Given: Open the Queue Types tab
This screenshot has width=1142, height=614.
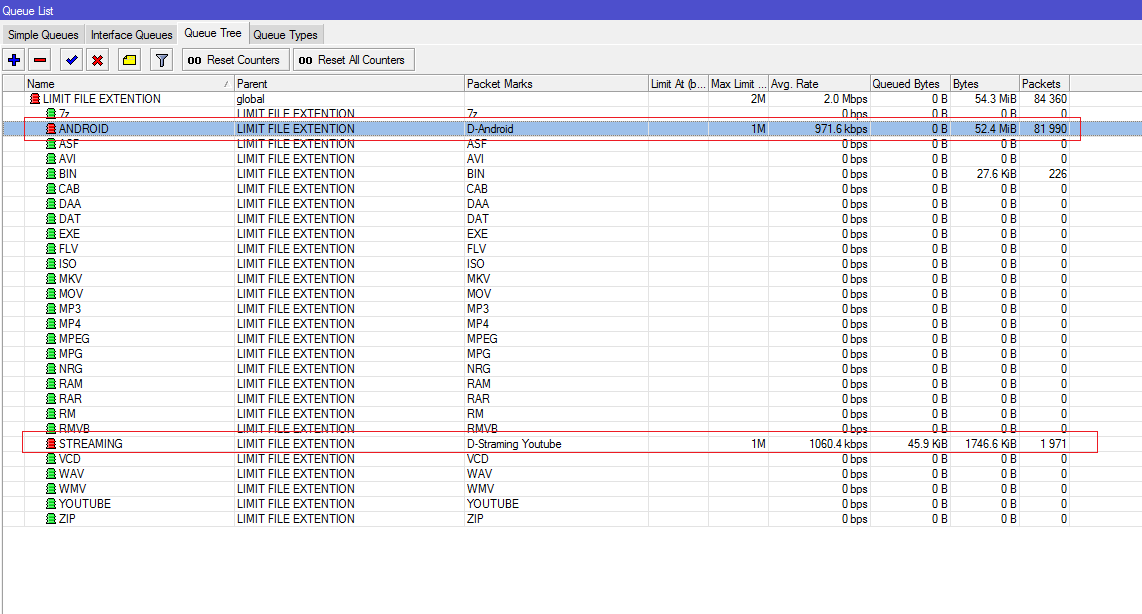Looking at the screenshot, I should pos(286,33).
